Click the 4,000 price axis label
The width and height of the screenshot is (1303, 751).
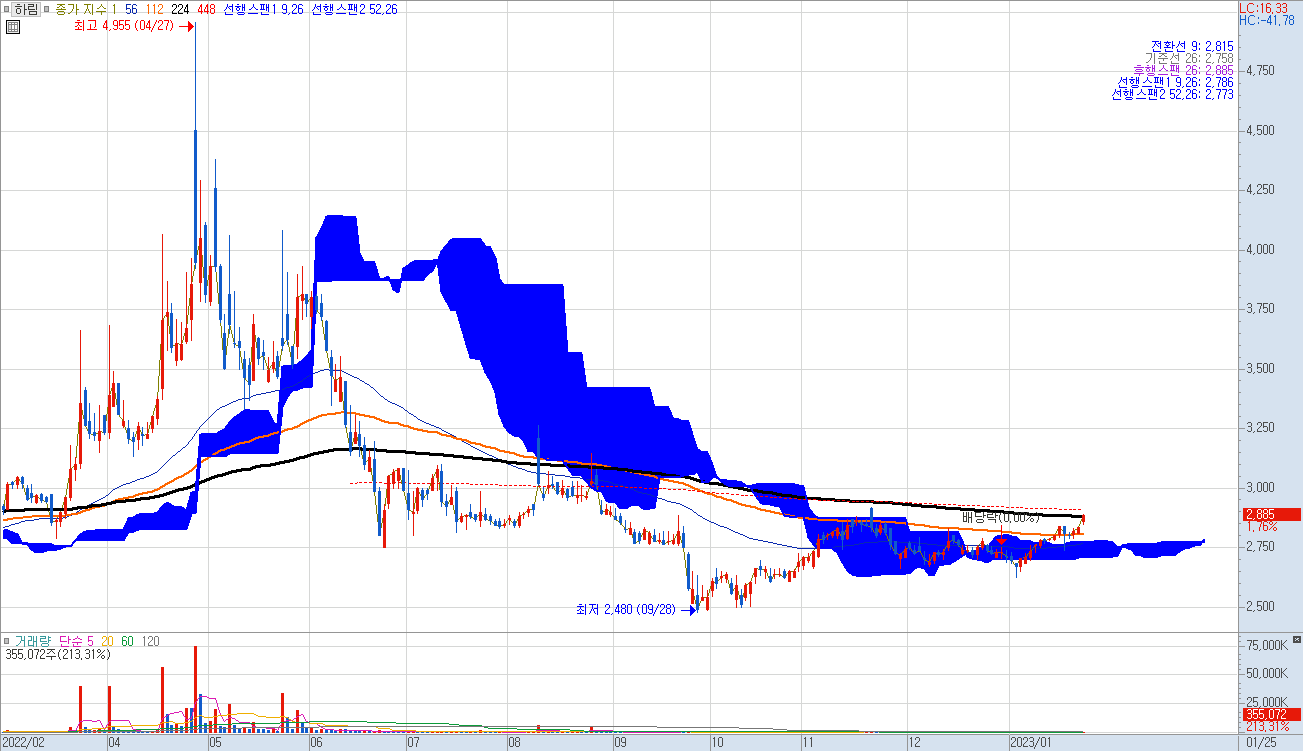1260,249
